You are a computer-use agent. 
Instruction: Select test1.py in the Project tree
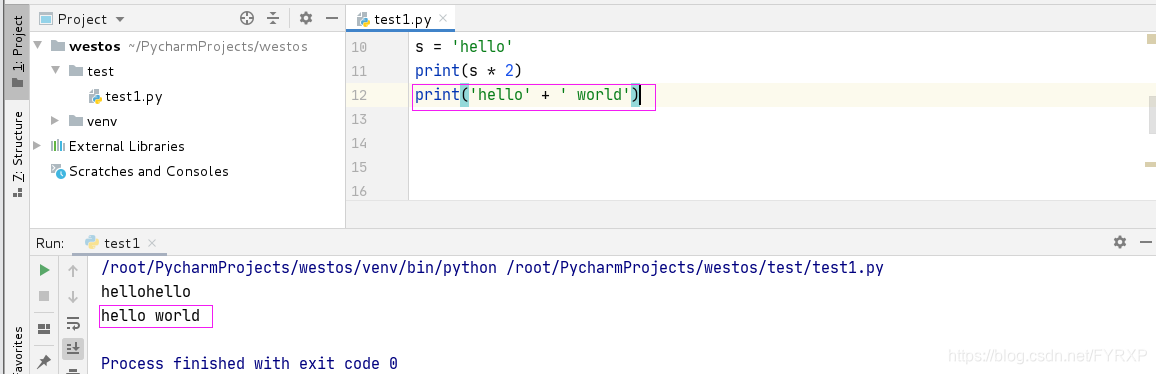tap(126, 97)
